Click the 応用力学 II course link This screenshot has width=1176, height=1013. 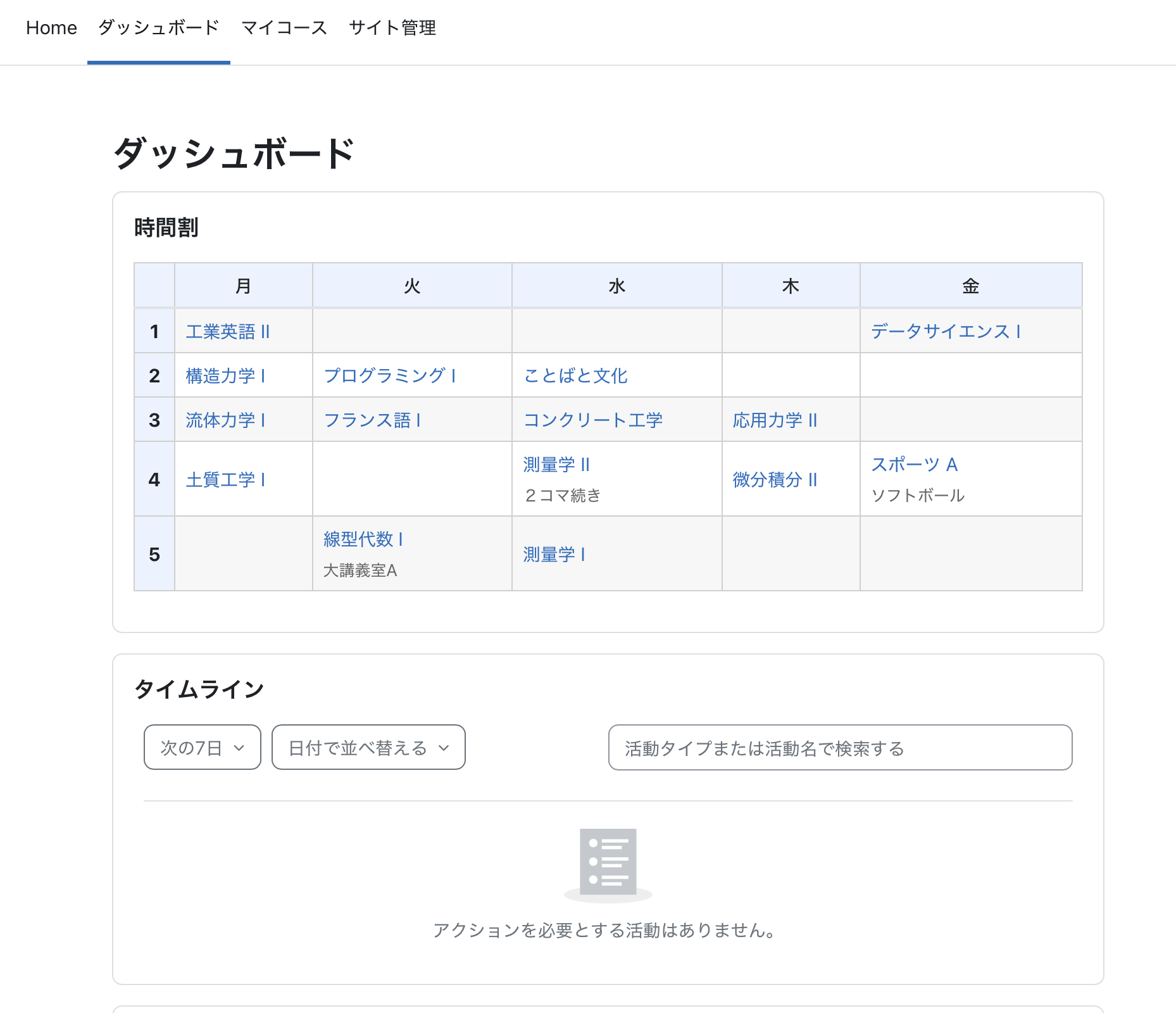775,420
